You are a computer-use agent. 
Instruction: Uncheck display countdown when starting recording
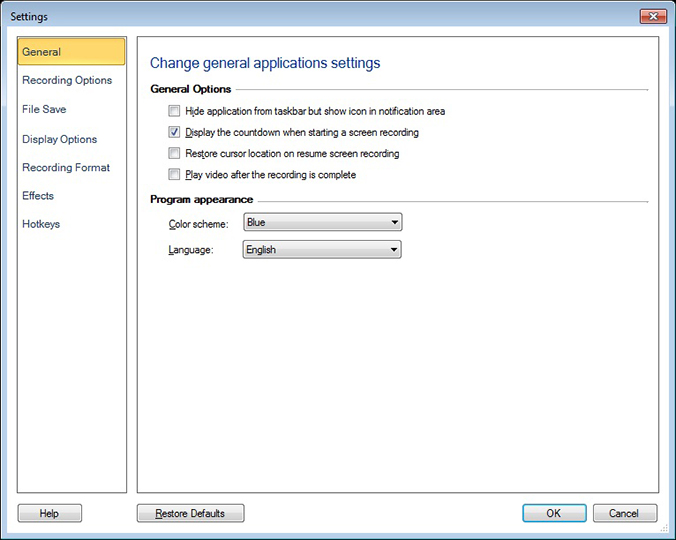click(x=175, y=133)
